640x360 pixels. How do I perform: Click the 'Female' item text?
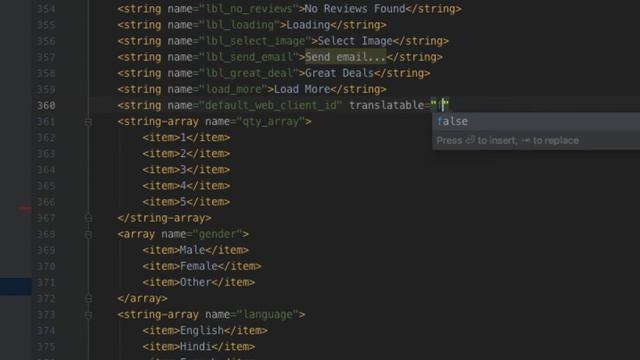199,266
